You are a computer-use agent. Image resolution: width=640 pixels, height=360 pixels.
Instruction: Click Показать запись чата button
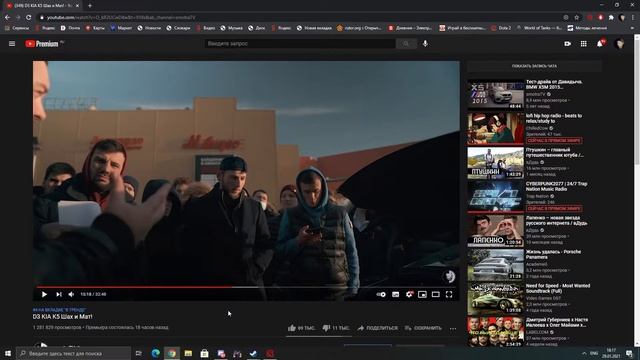click(534, 66)
